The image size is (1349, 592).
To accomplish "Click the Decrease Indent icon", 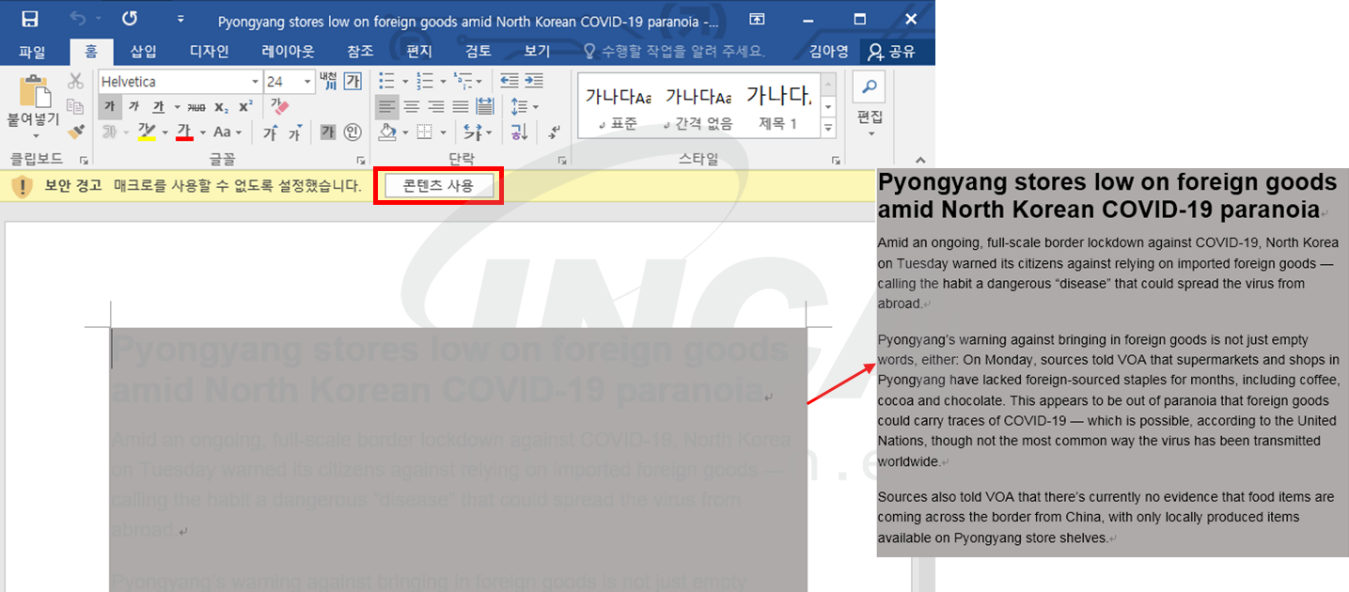I will (510, 81).
